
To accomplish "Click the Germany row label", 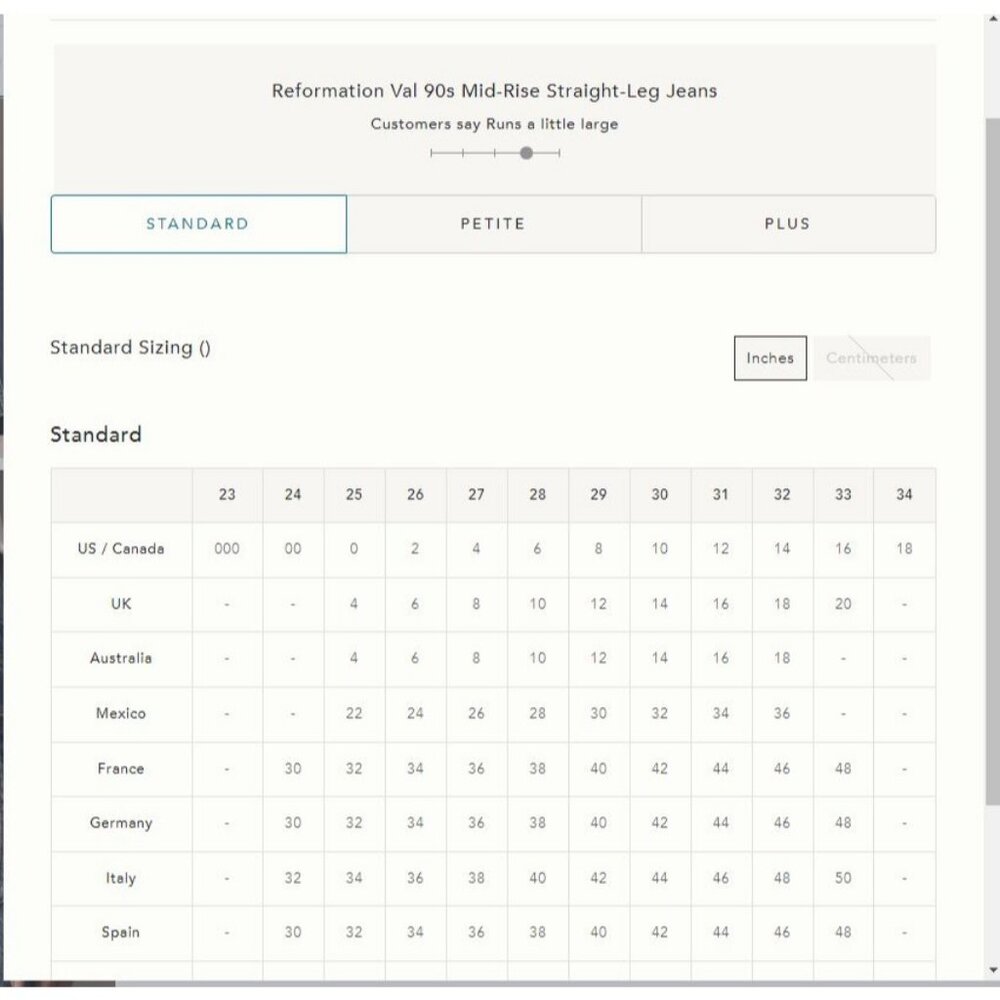I will [x=121, y=823].
